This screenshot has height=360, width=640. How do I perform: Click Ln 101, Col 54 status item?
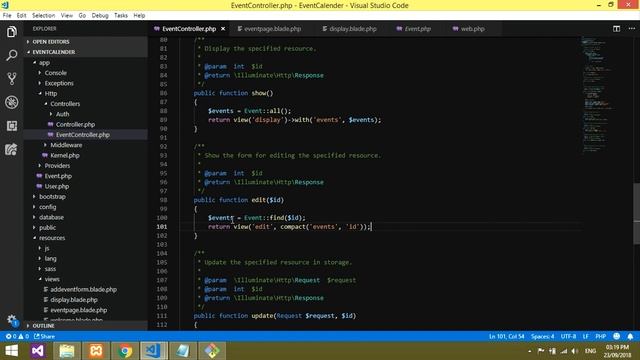tap(507, 336)
